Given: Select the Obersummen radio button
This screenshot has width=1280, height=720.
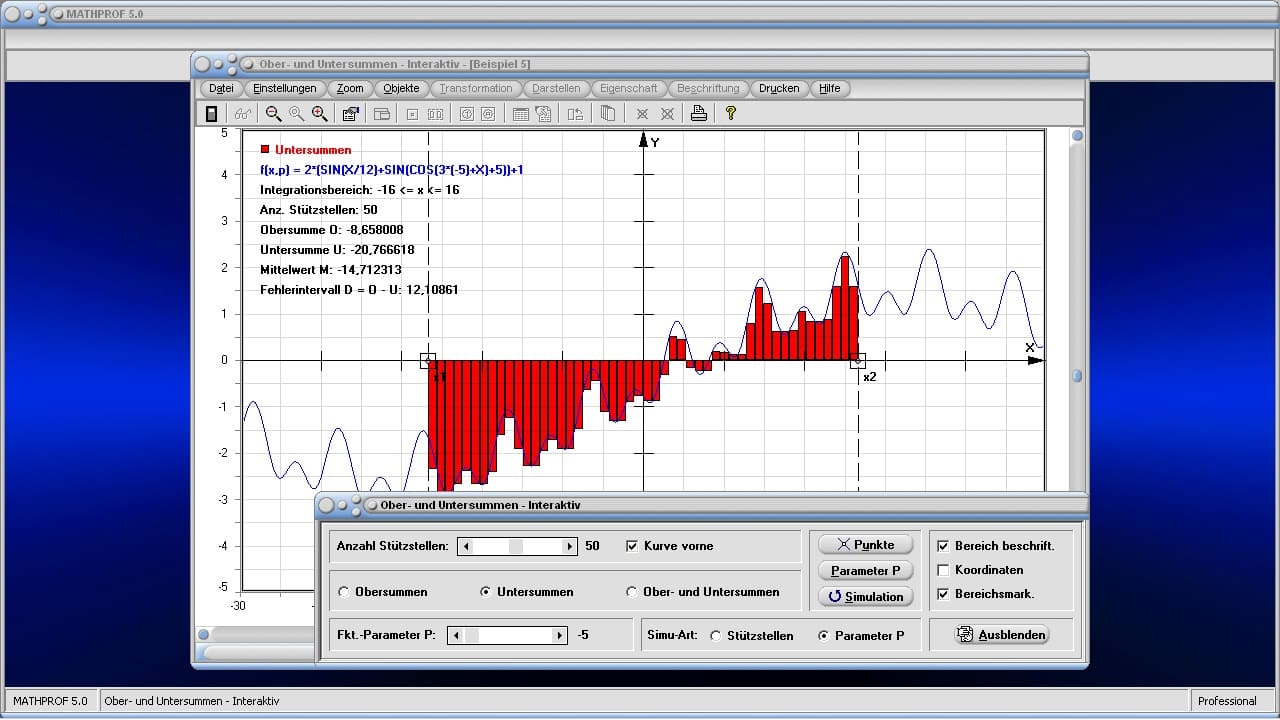Looking at the screenshot, I should 344,592.
